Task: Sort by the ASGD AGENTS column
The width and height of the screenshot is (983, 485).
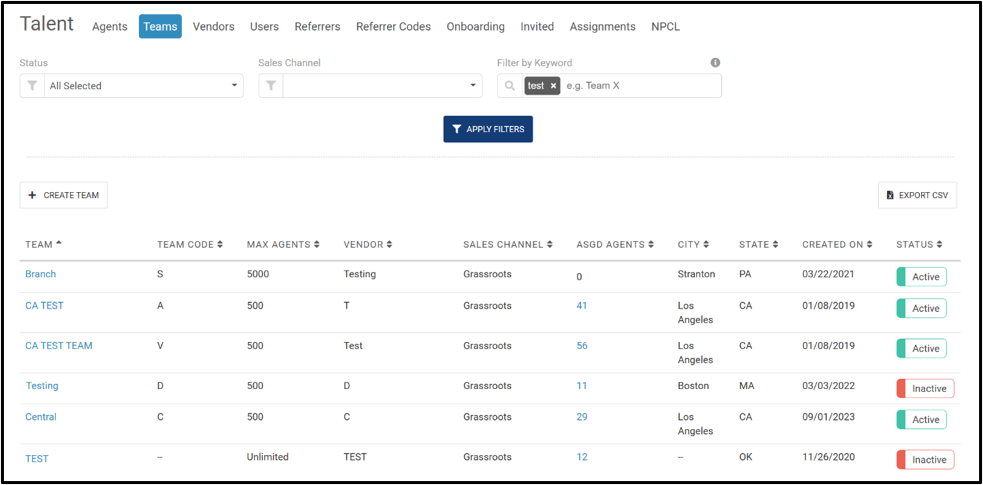Action: point(615,244)
